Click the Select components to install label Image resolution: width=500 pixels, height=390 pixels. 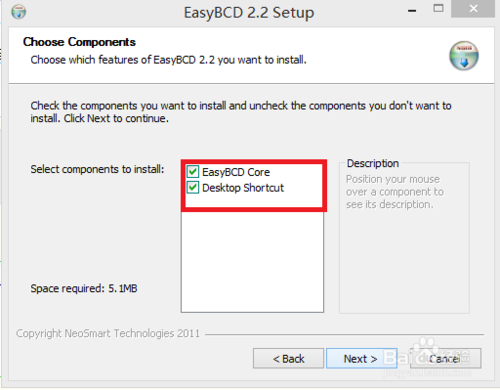[97, 169]
